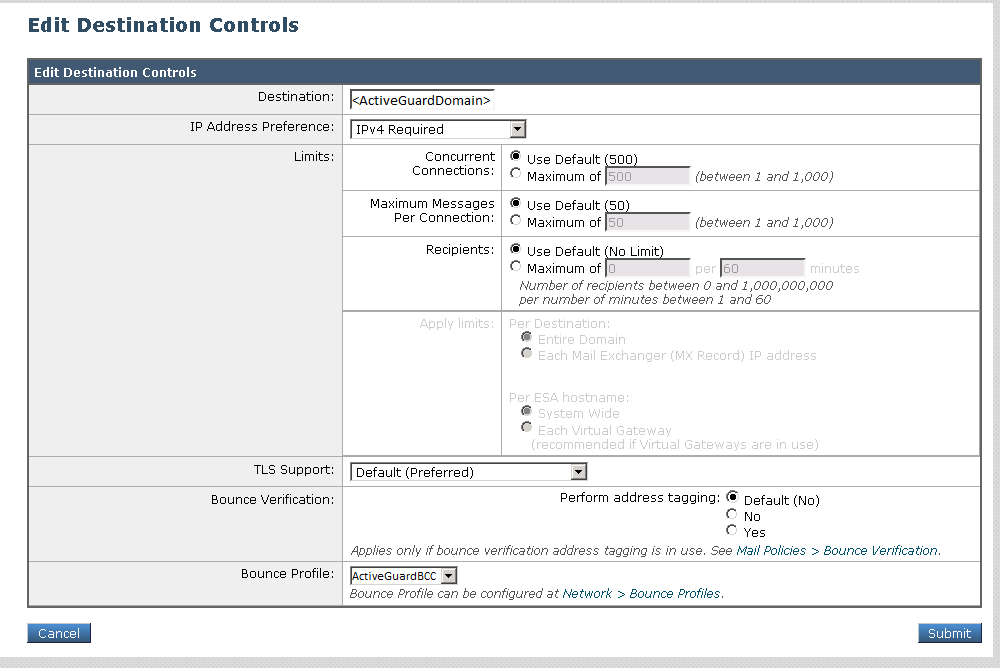Select No for address tagging
Image resolution: width=1000 pixels, height=668 pixels.
732,514
